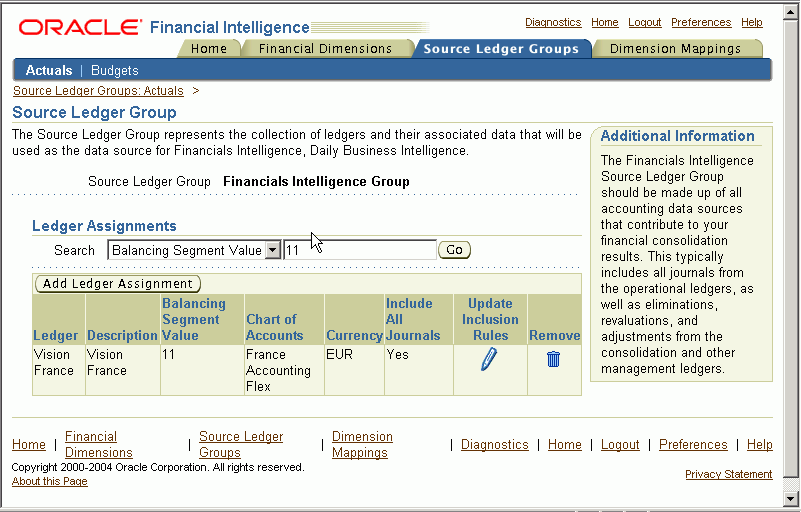
Task: Click the top-right Home link
Action: coord(604,22)
